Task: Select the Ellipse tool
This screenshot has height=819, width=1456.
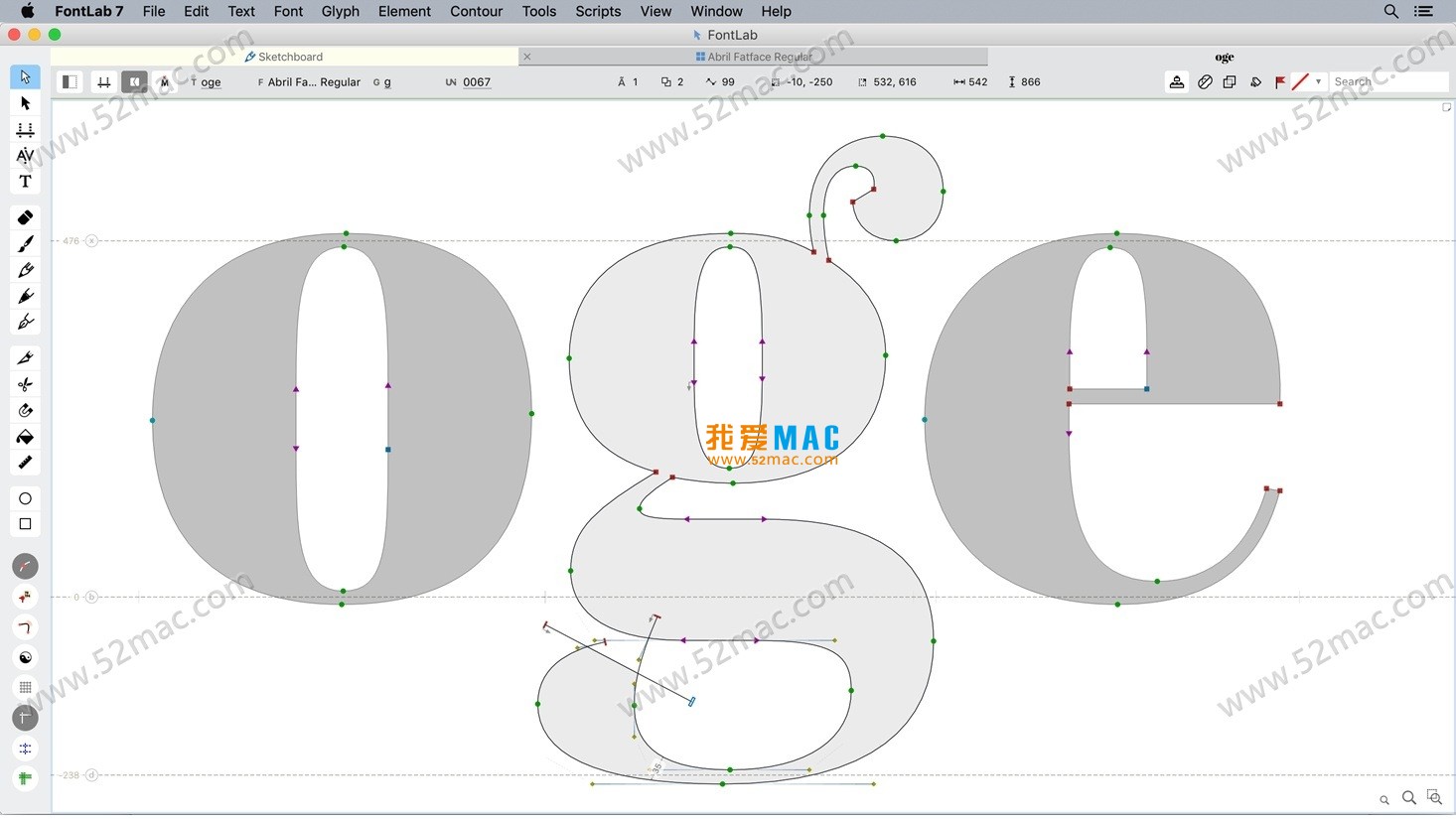Action: pyautogui.click(x=25, y=498)
